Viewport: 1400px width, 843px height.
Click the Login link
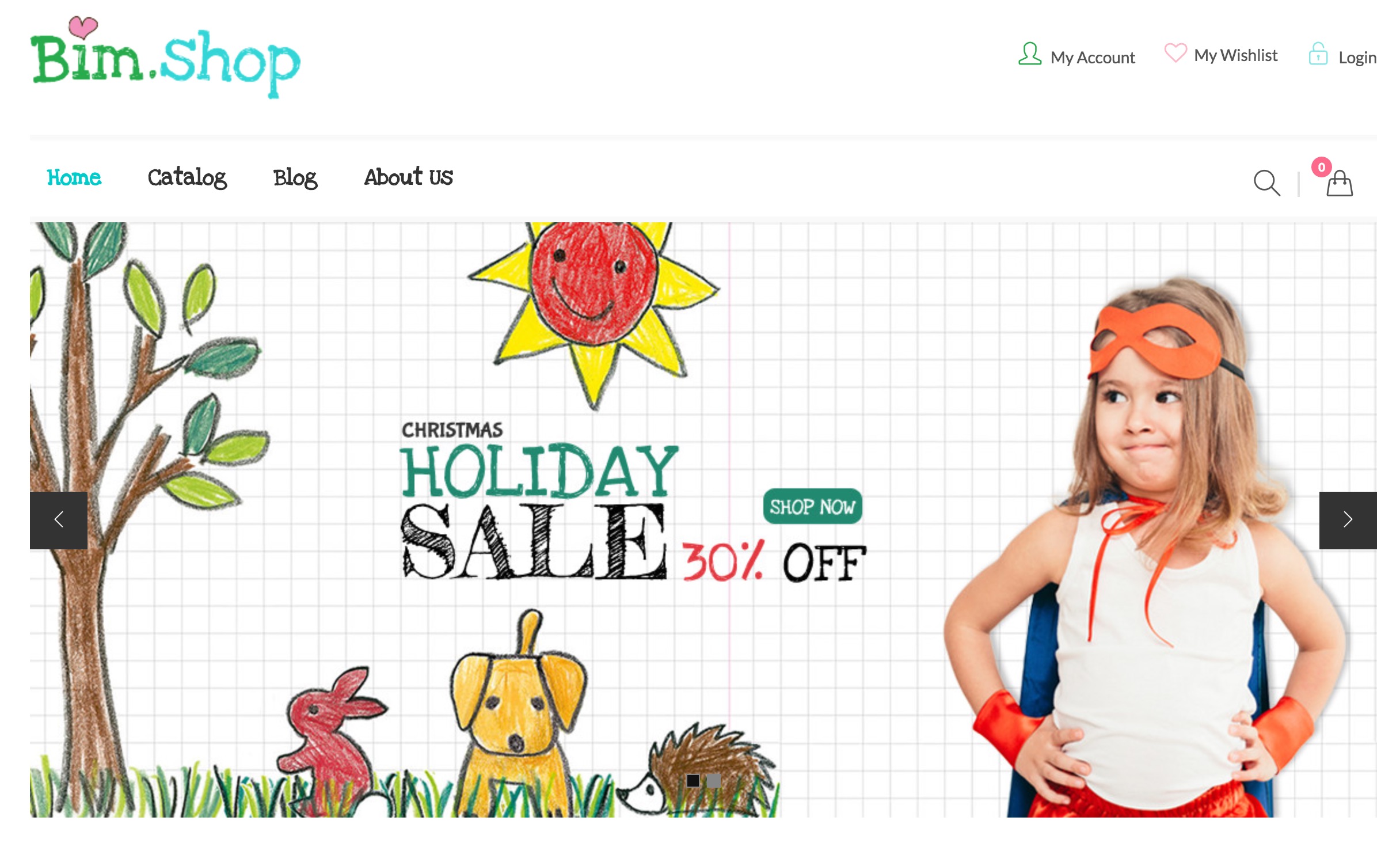pyautogui.click(x=1357, y=58)
